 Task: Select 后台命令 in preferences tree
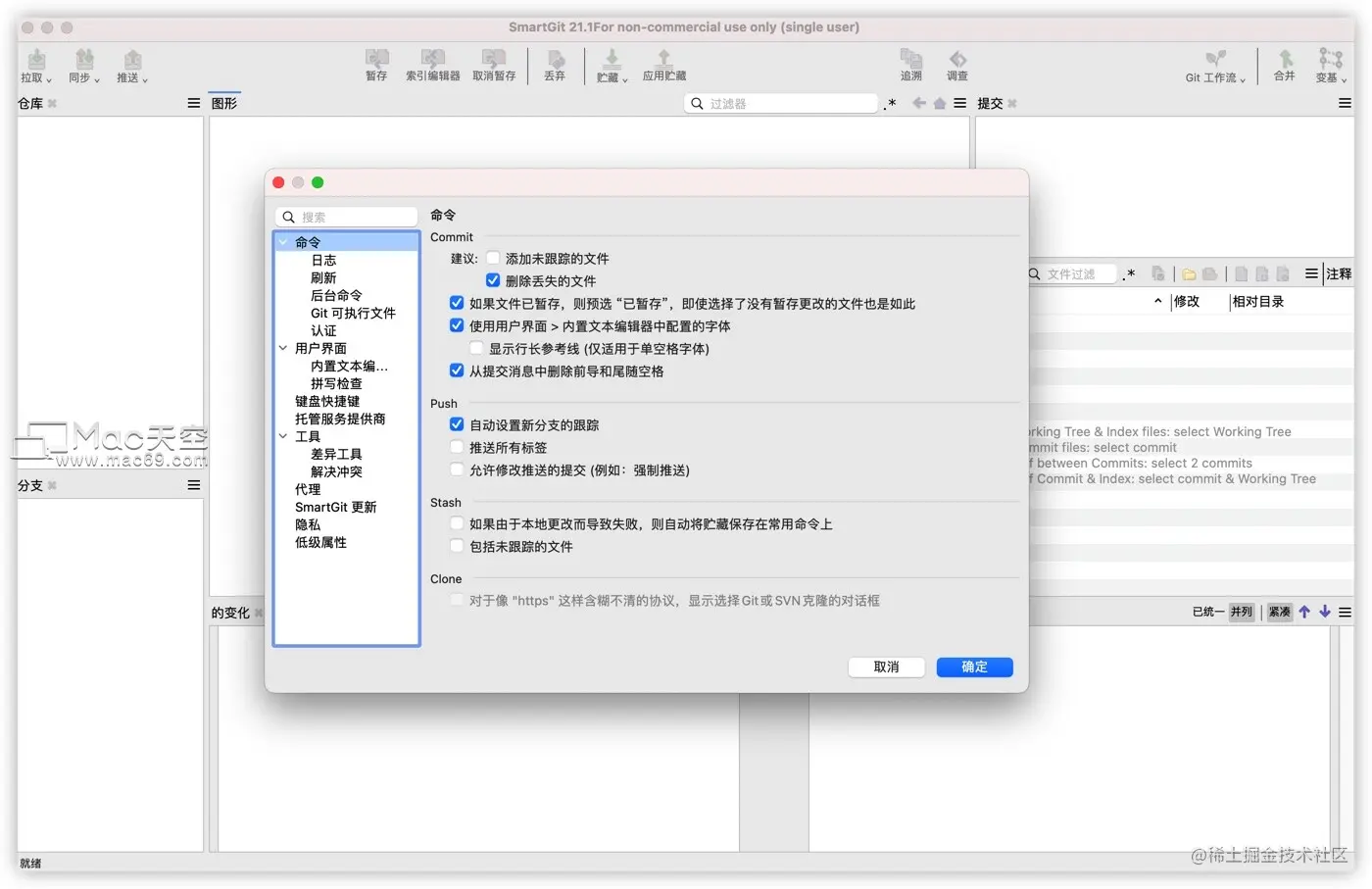click(336, 295)
